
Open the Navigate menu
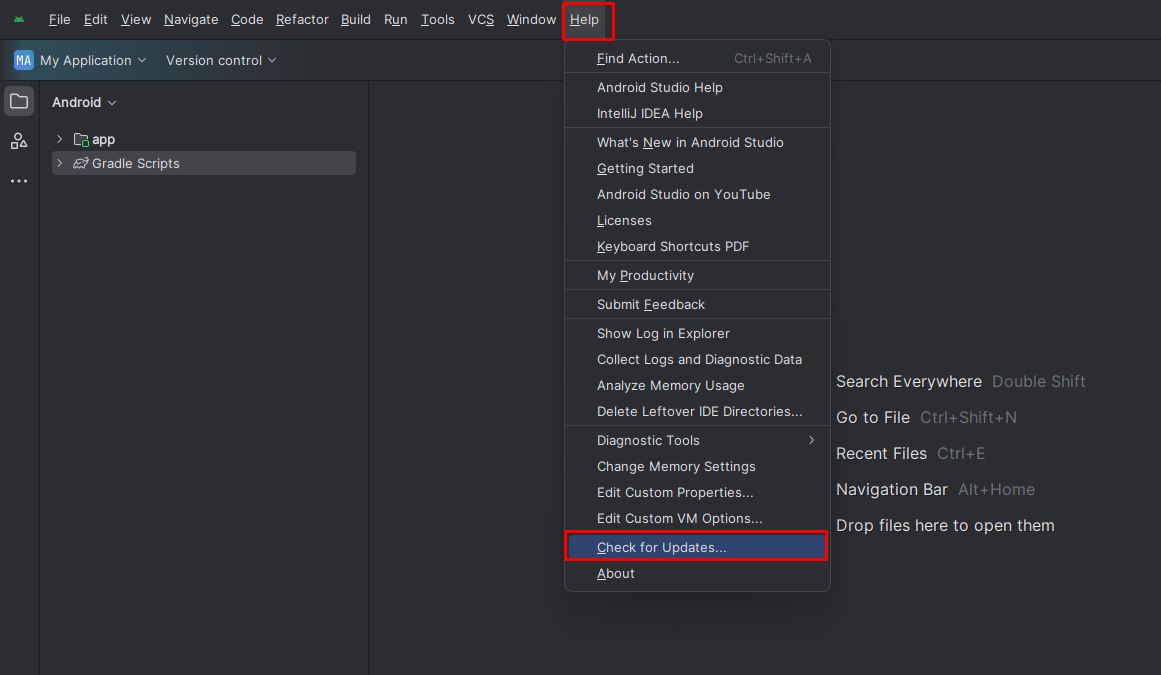191,19
